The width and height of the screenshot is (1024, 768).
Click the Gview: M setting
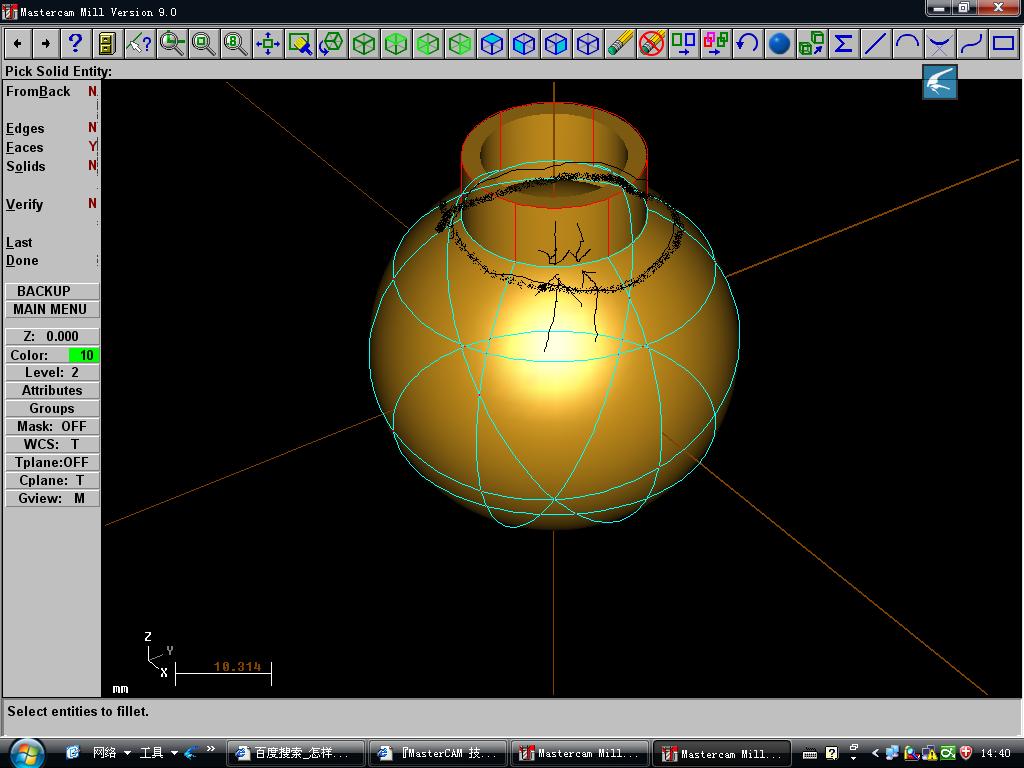[x=52, y=498]
